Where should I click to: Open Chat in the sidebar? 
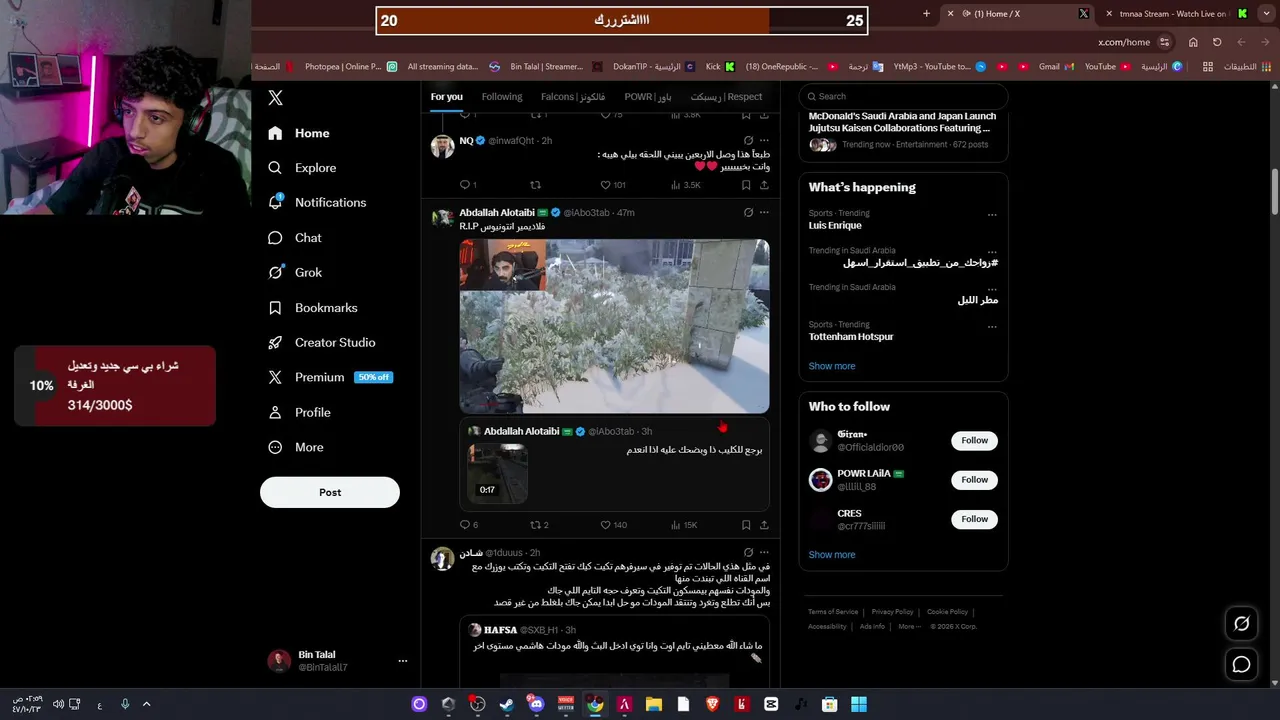coord(295,238)
